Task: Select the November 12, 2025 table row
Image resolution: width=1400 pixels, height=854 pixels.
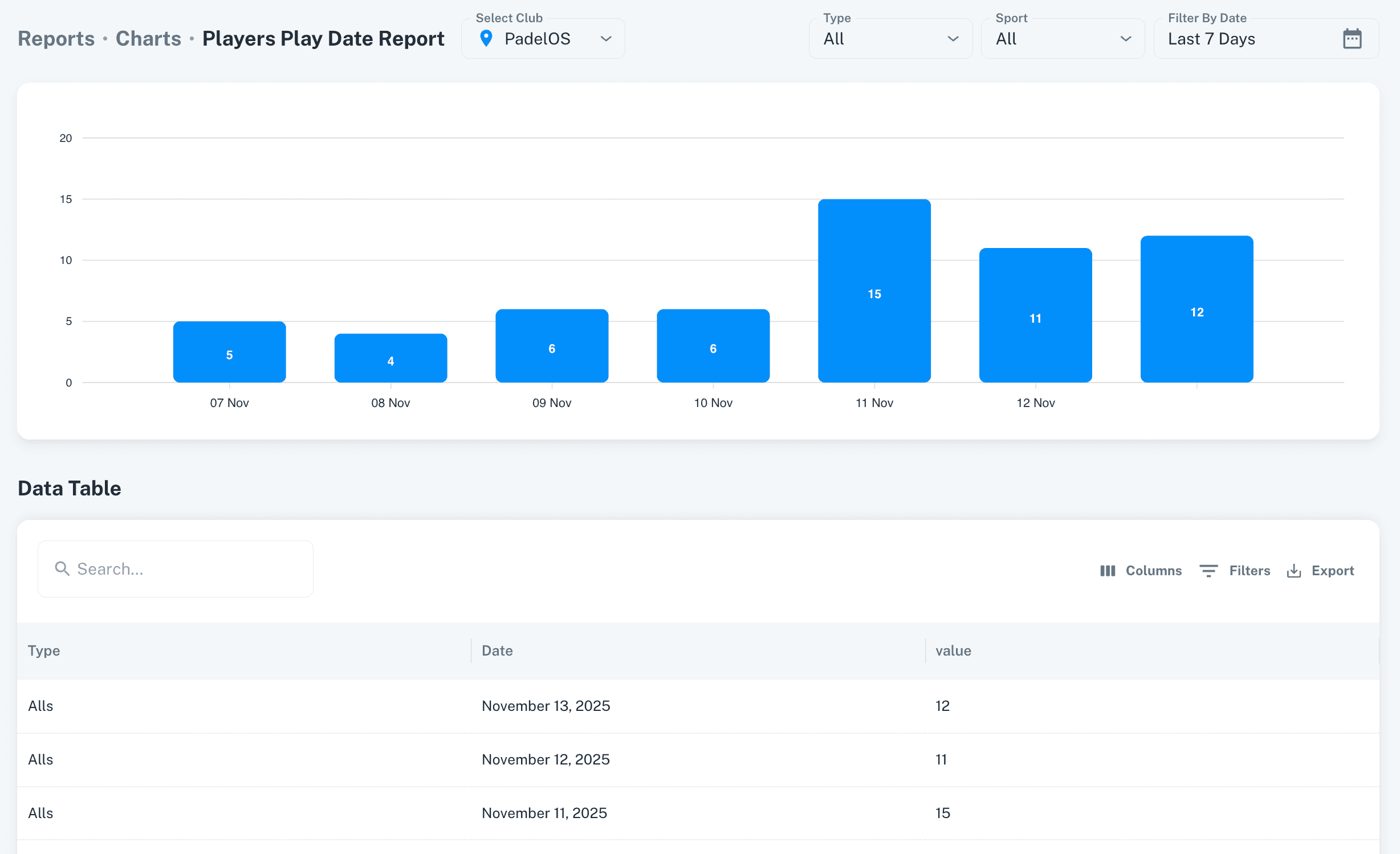Action: 546,759
